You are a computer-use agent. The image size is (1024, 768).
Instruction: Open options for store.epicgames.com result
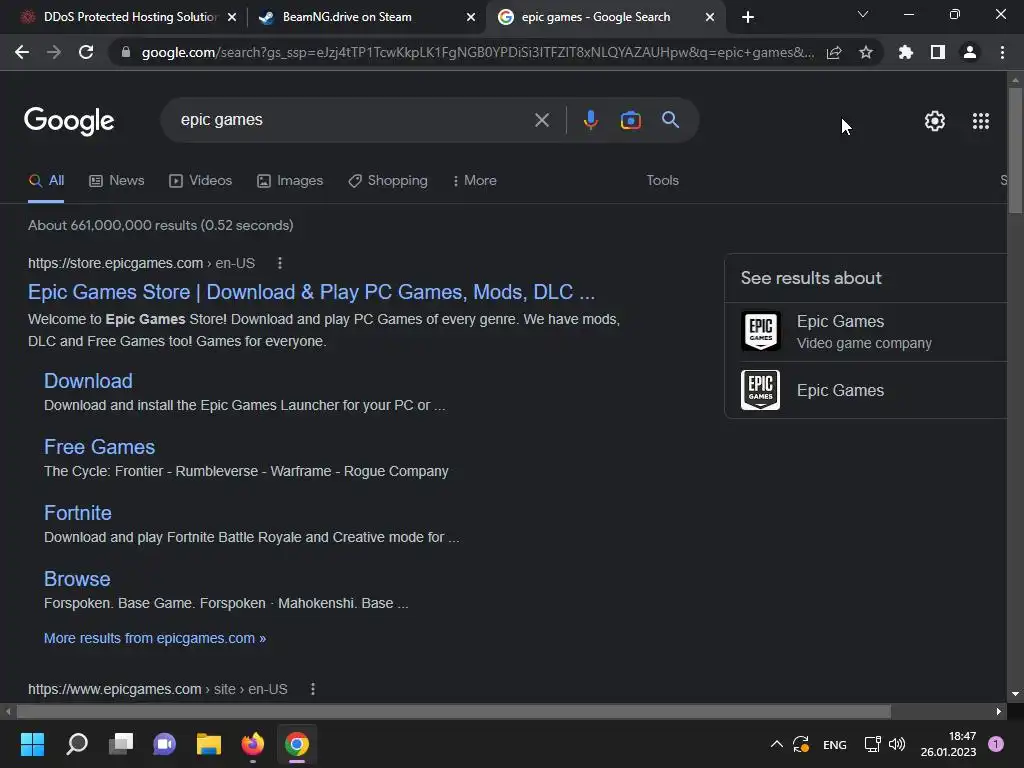(280, 263)
